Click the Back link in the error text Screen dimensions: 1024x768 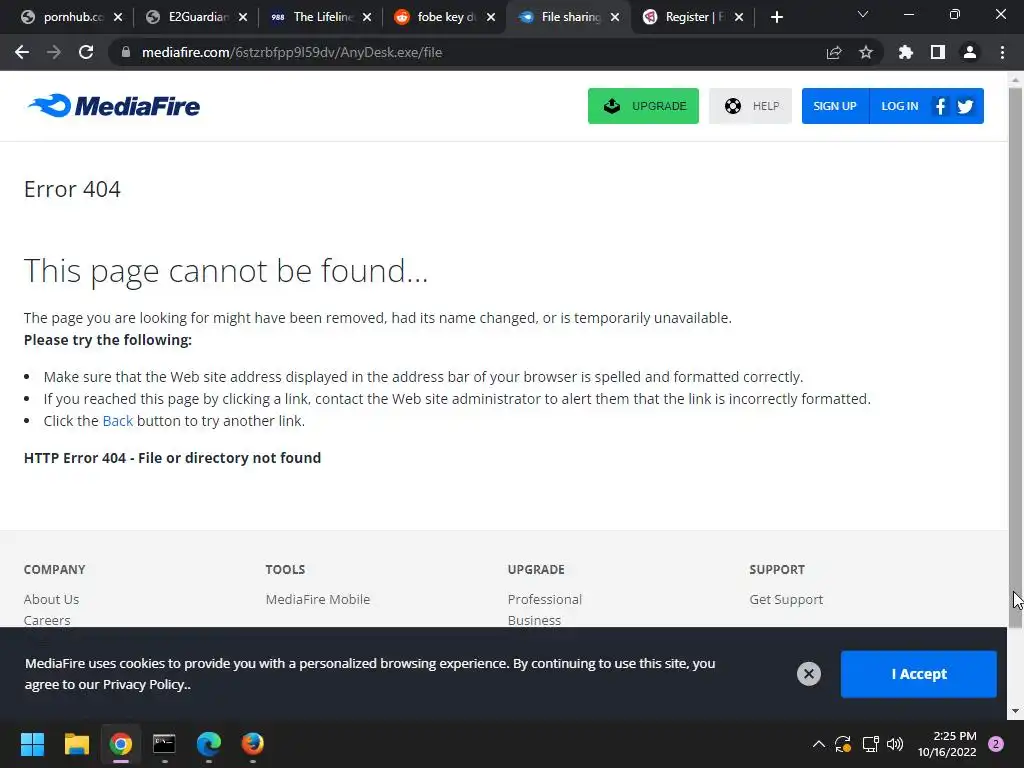point(118,421)
